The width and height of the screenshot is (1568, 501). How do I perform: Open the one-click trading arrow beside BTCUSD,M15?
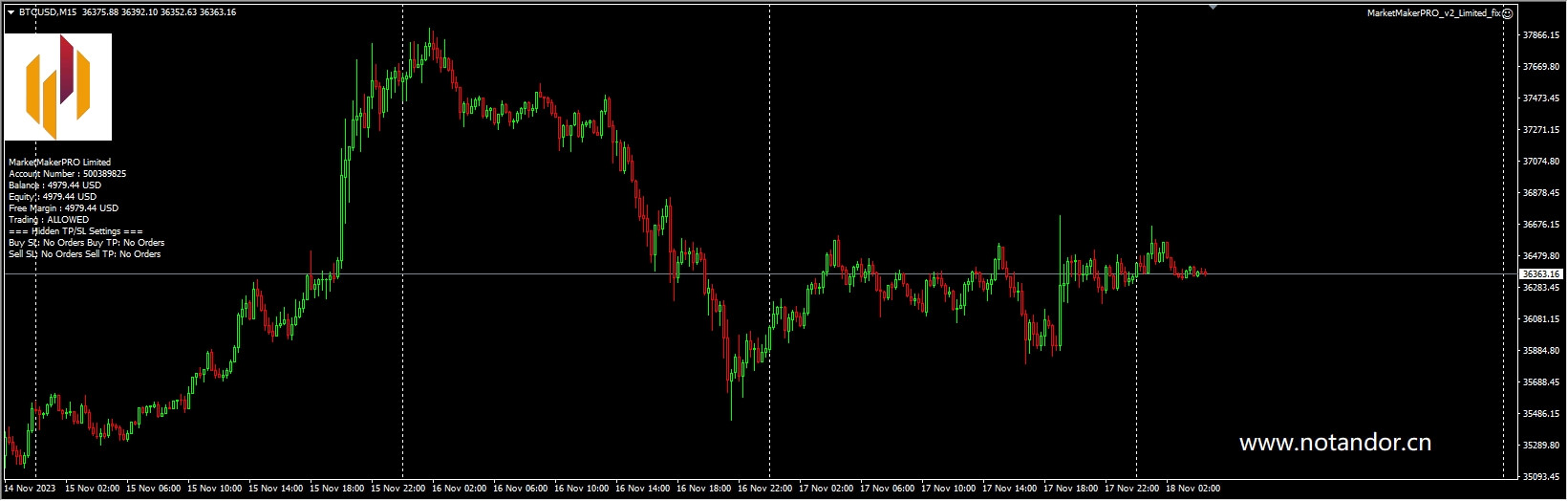[11, 12]
